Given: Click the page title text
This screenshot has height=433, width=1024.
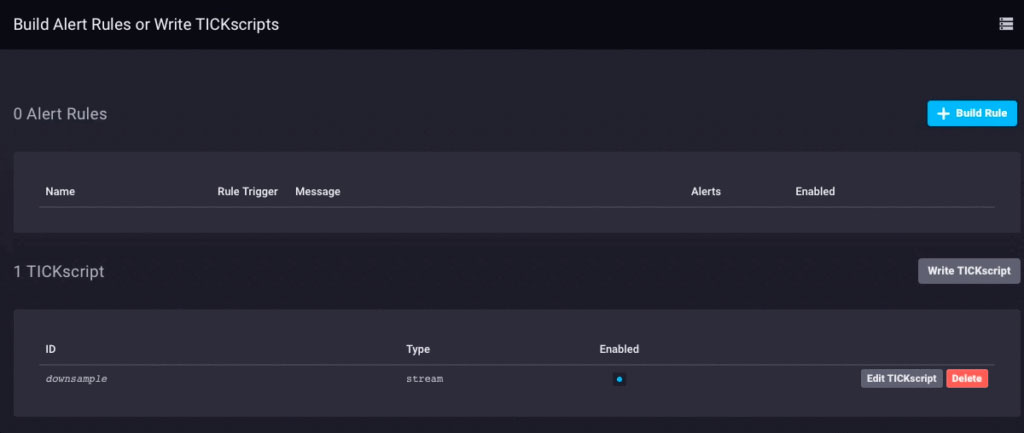Looking at the screenshot, I should tap(146, 24).
